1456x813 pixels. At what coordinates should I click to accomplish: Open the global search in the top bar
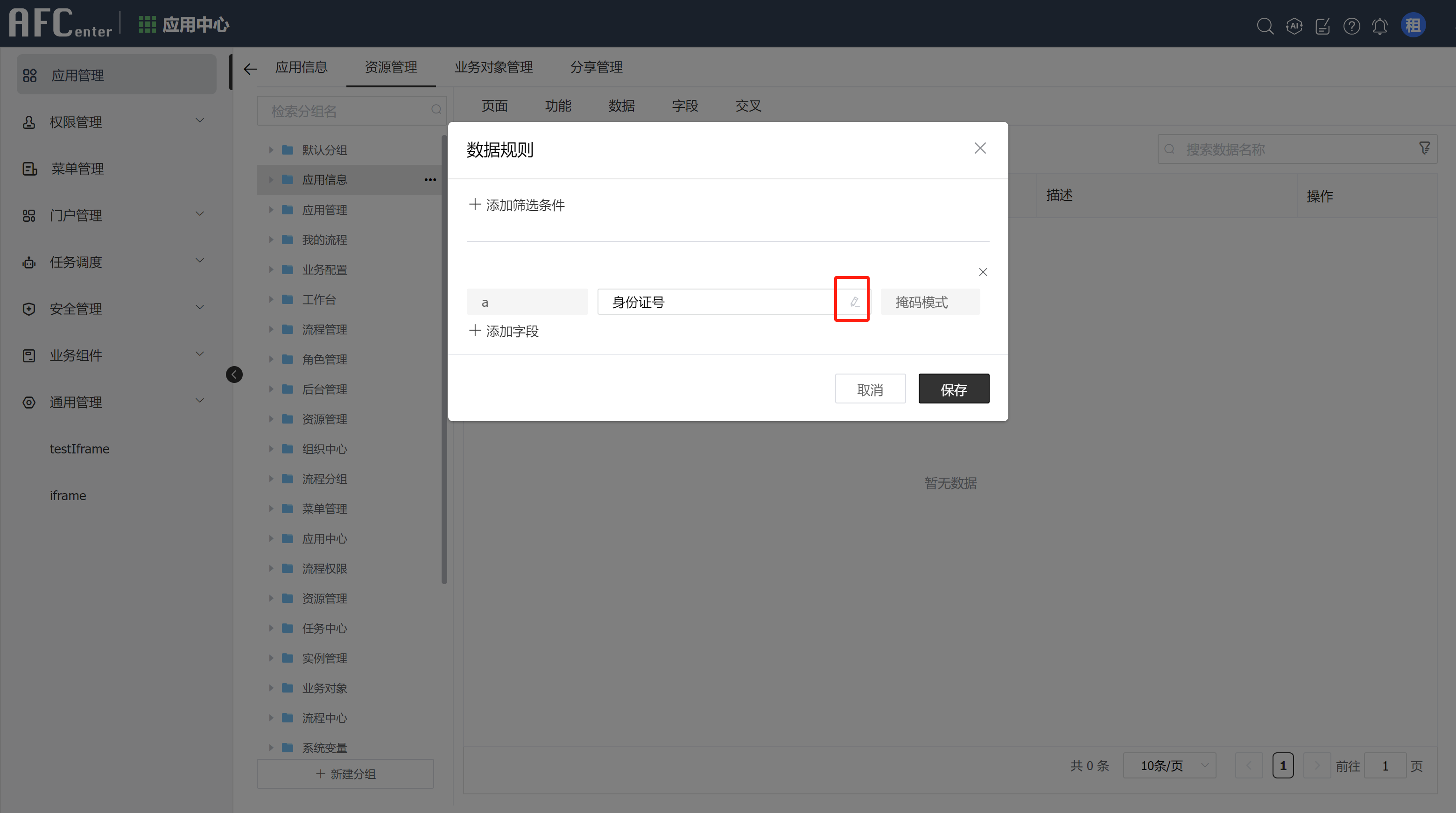pyautogui.click(x=1266, y=26)
